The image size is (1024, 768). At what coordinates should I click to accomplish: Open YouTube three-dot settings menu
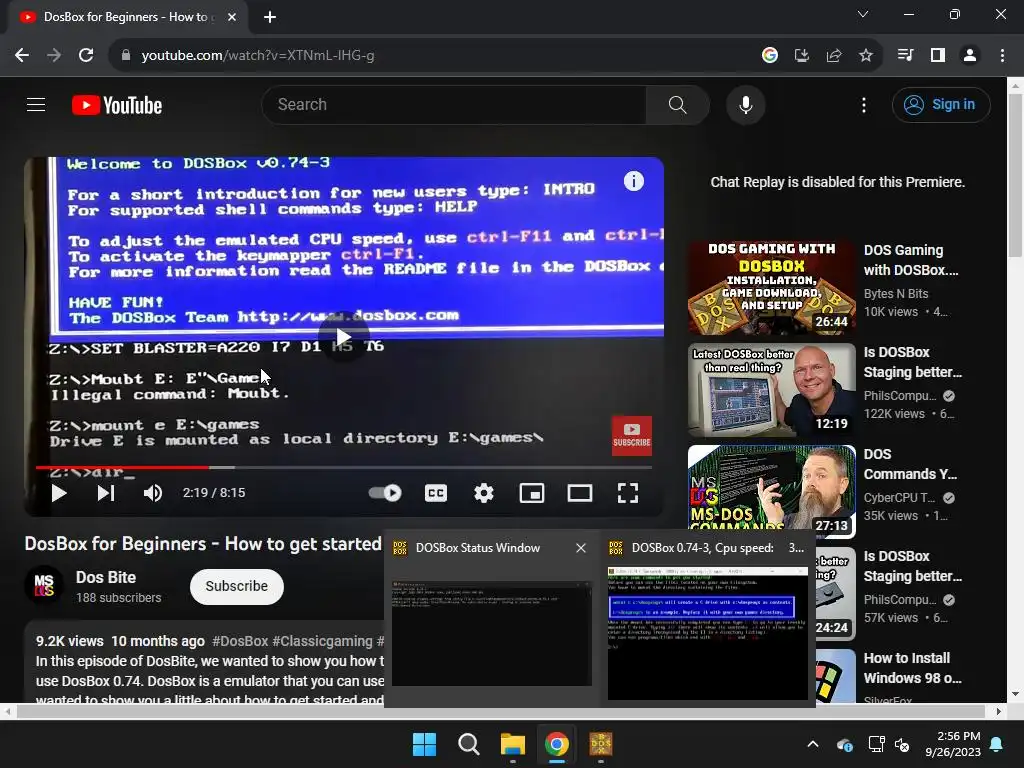click(x=863, y=105)
